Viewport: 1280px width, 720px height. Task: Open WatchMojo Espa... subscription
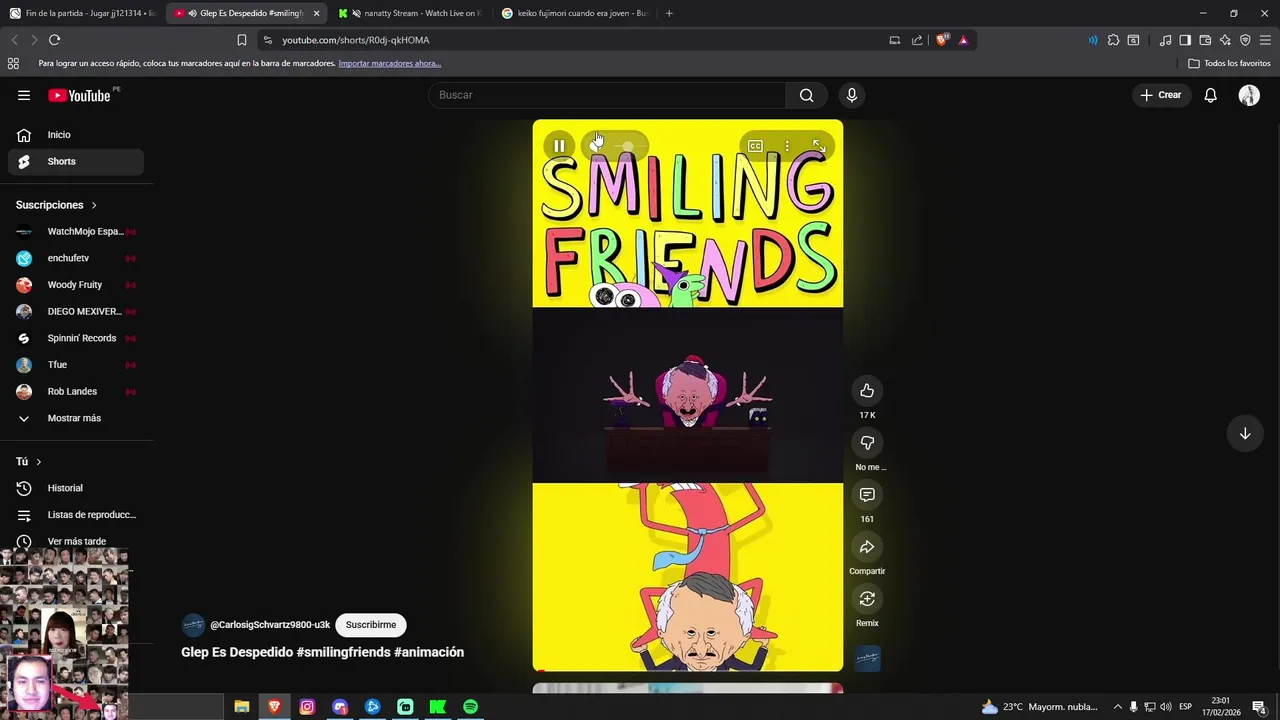[76, 232]
